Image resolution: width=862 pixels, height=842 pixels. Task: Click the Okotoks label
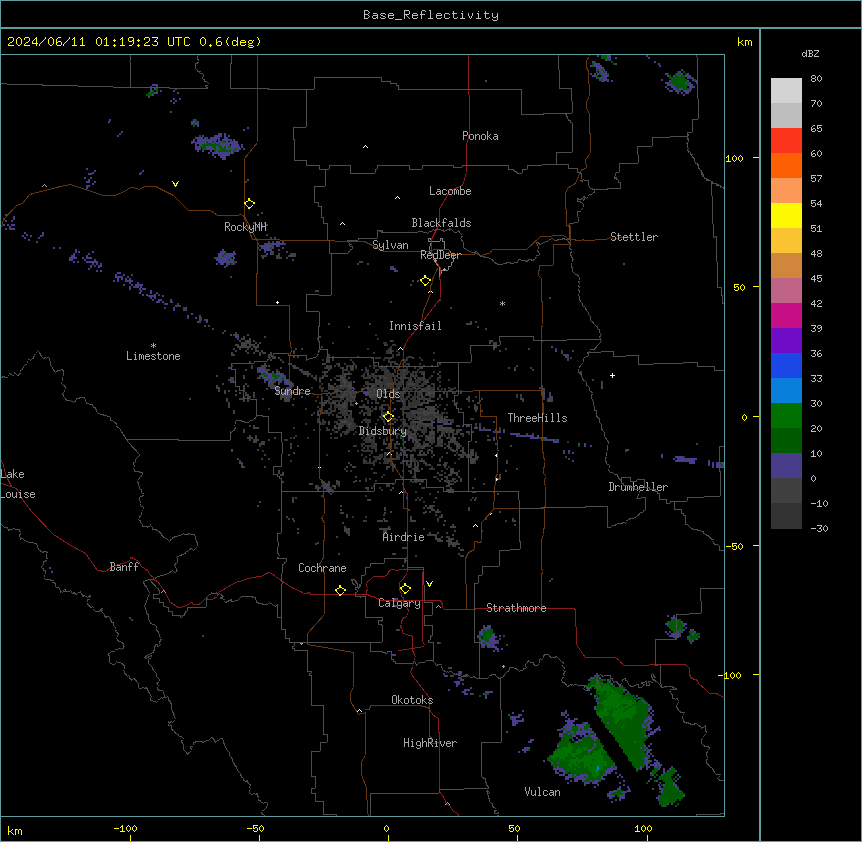coord(412,700)
